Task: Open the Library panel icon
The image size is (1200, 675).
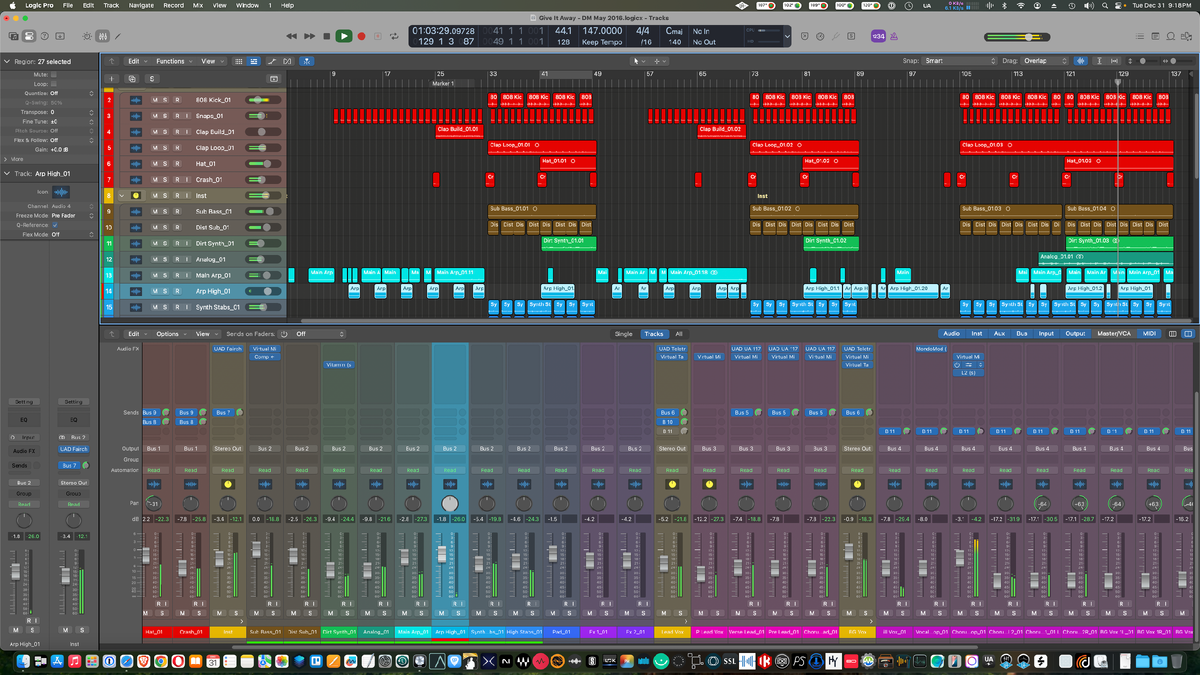Action: click(13, 36)
